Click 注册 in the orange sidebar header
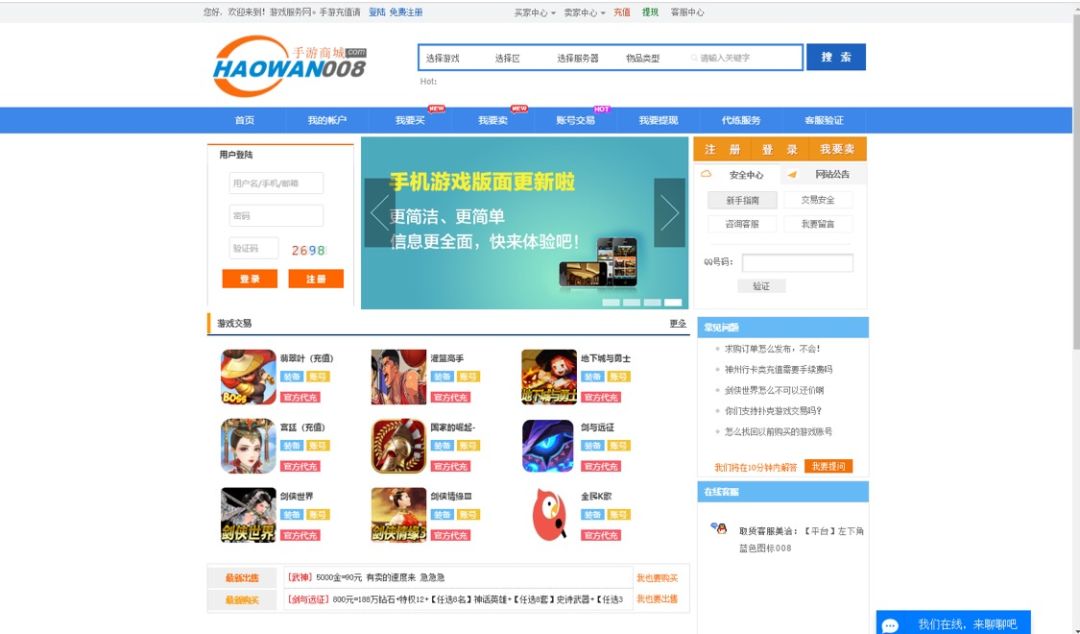 coord(723,150)
